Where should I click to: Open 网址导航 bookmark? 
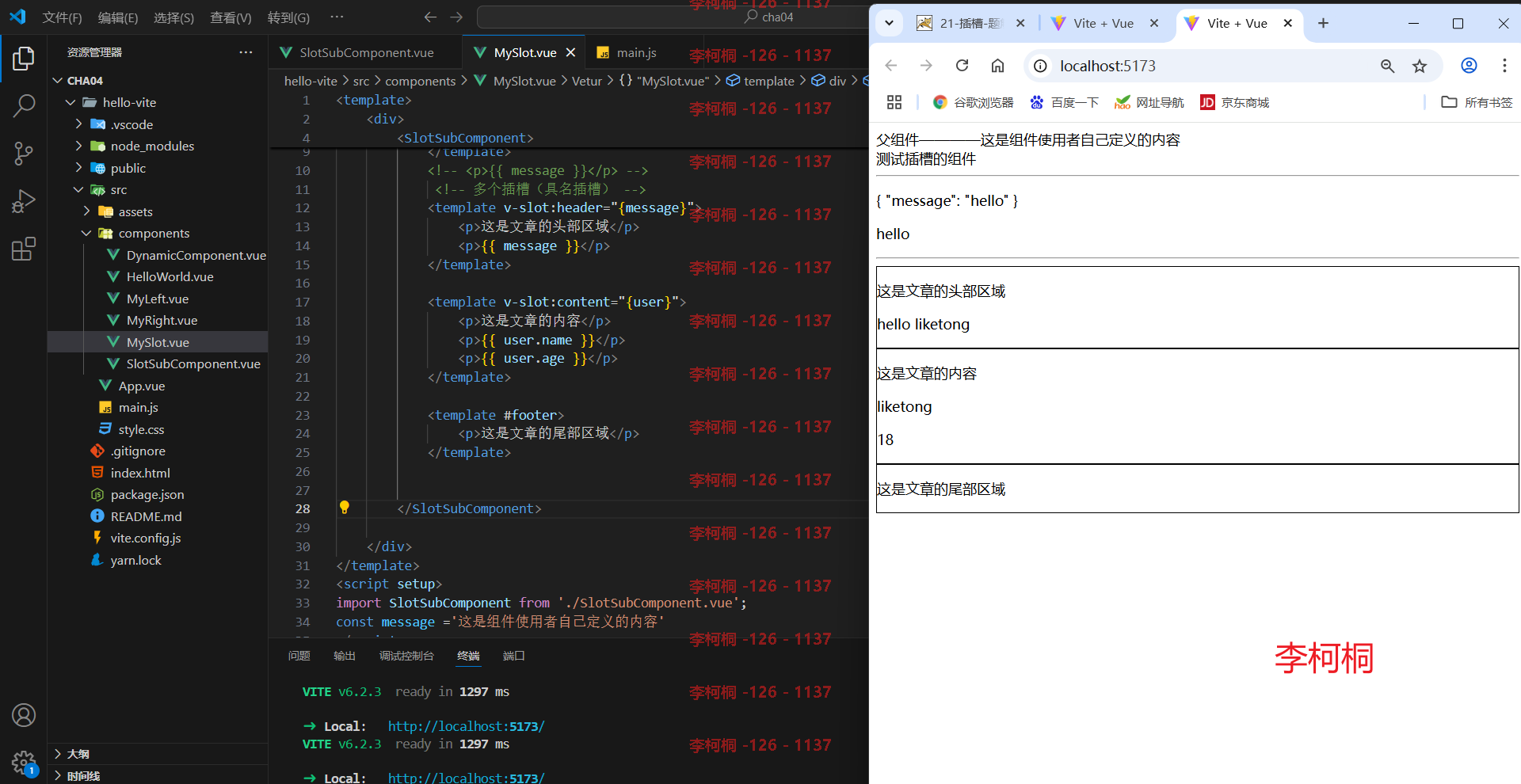pos(1149,102)
